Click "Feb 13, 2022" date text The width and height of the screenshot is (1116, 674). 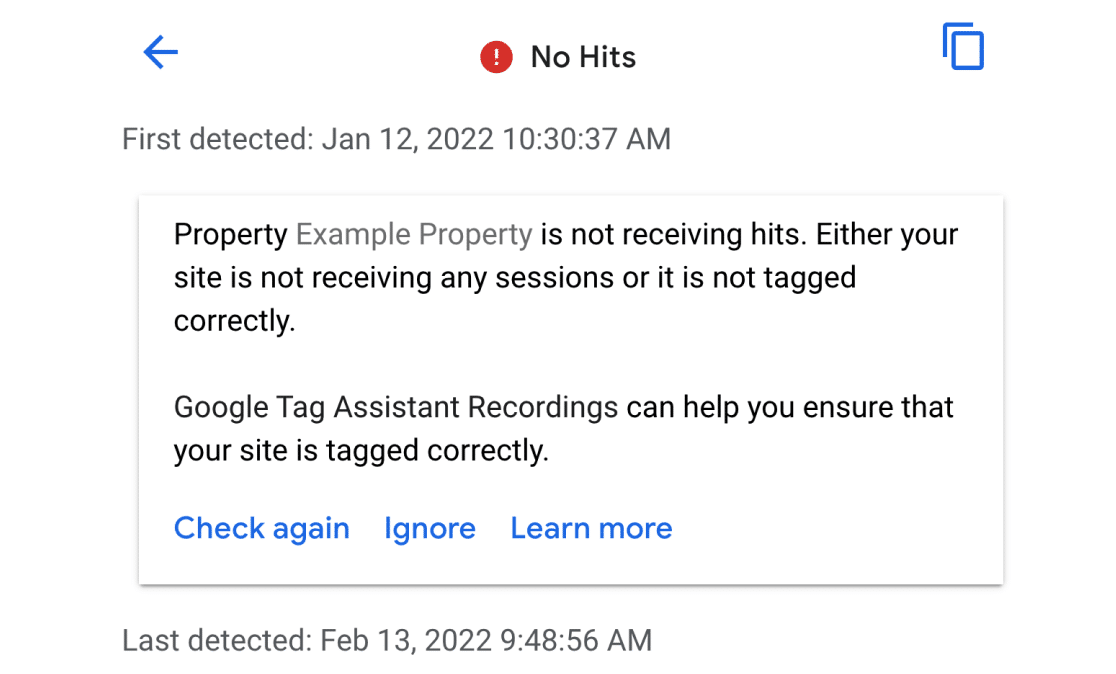406,640
